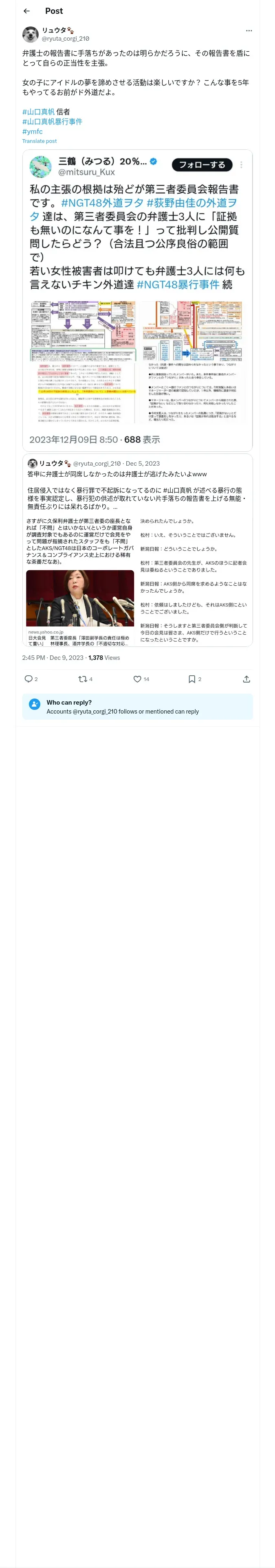Open the reply icon under the post
275x1568 pixels.
[x=28, y=679]
